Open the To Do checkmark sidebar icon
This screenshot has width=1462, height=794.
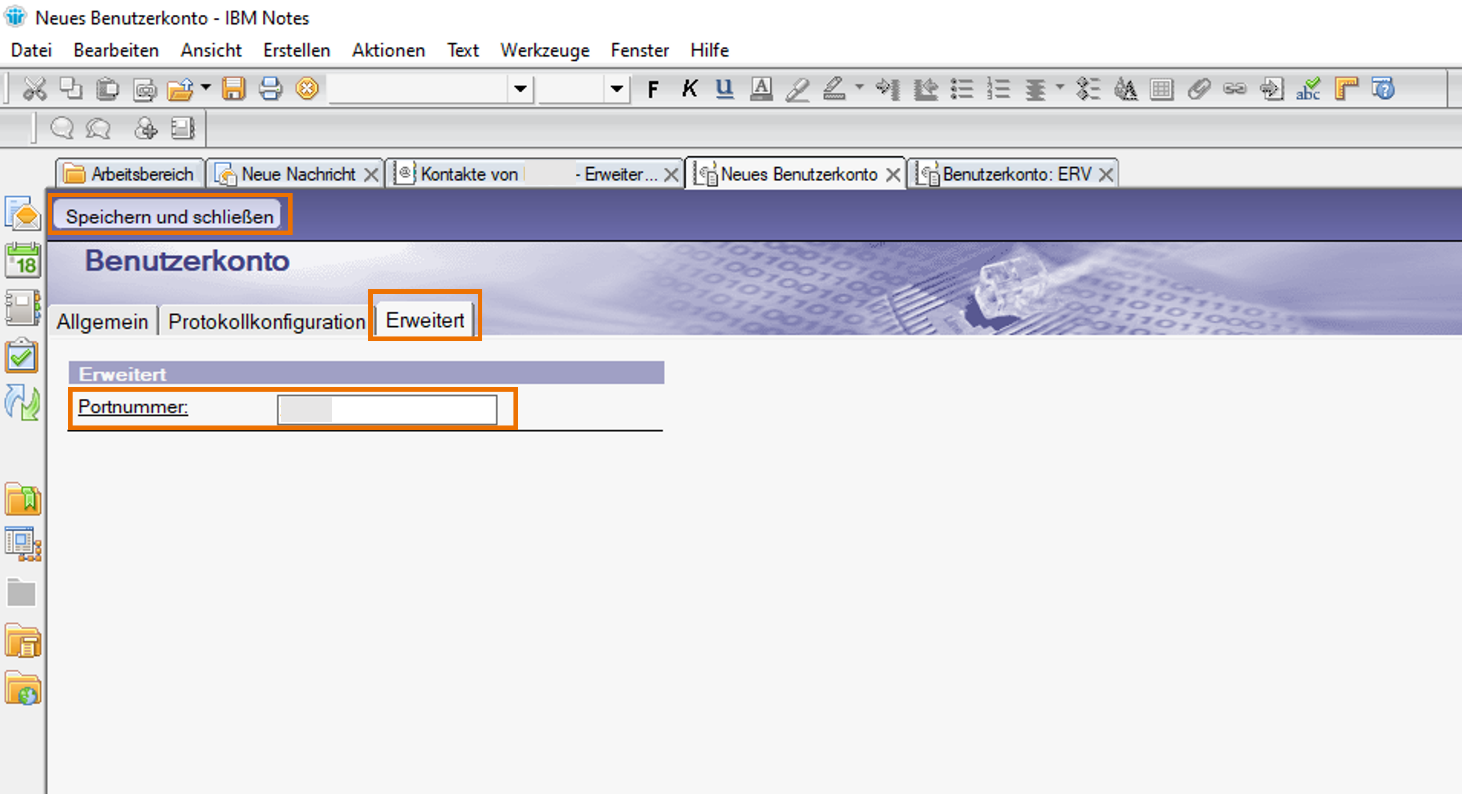click(22, 355)
